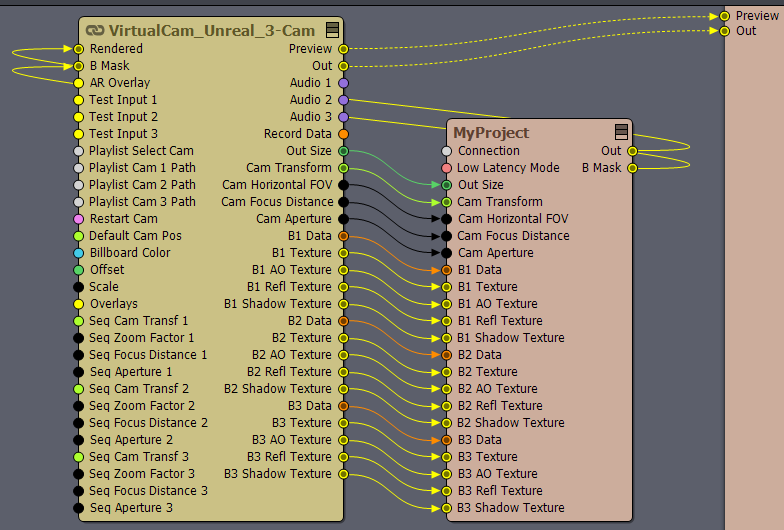Viewport: 784px width, 530px height.
Task: Click the Connection input pin on MyProject
Action: pos(447,151)
